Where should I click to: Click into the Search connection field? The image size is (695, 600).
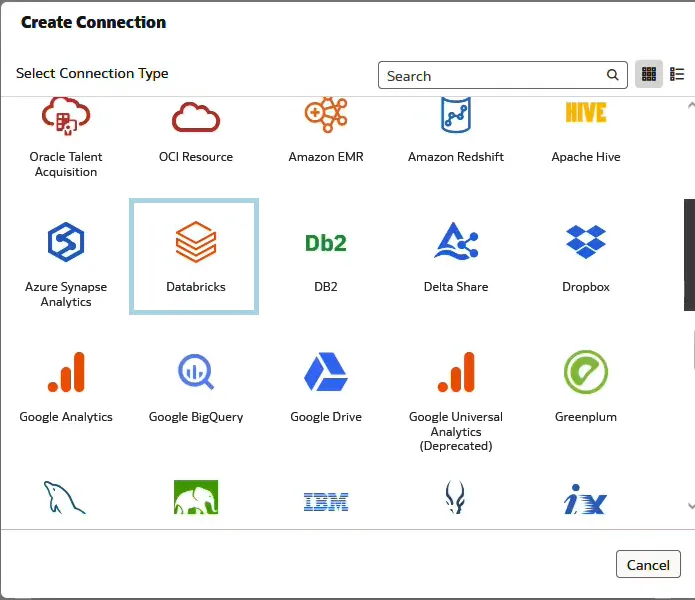(x=503, y=75)
